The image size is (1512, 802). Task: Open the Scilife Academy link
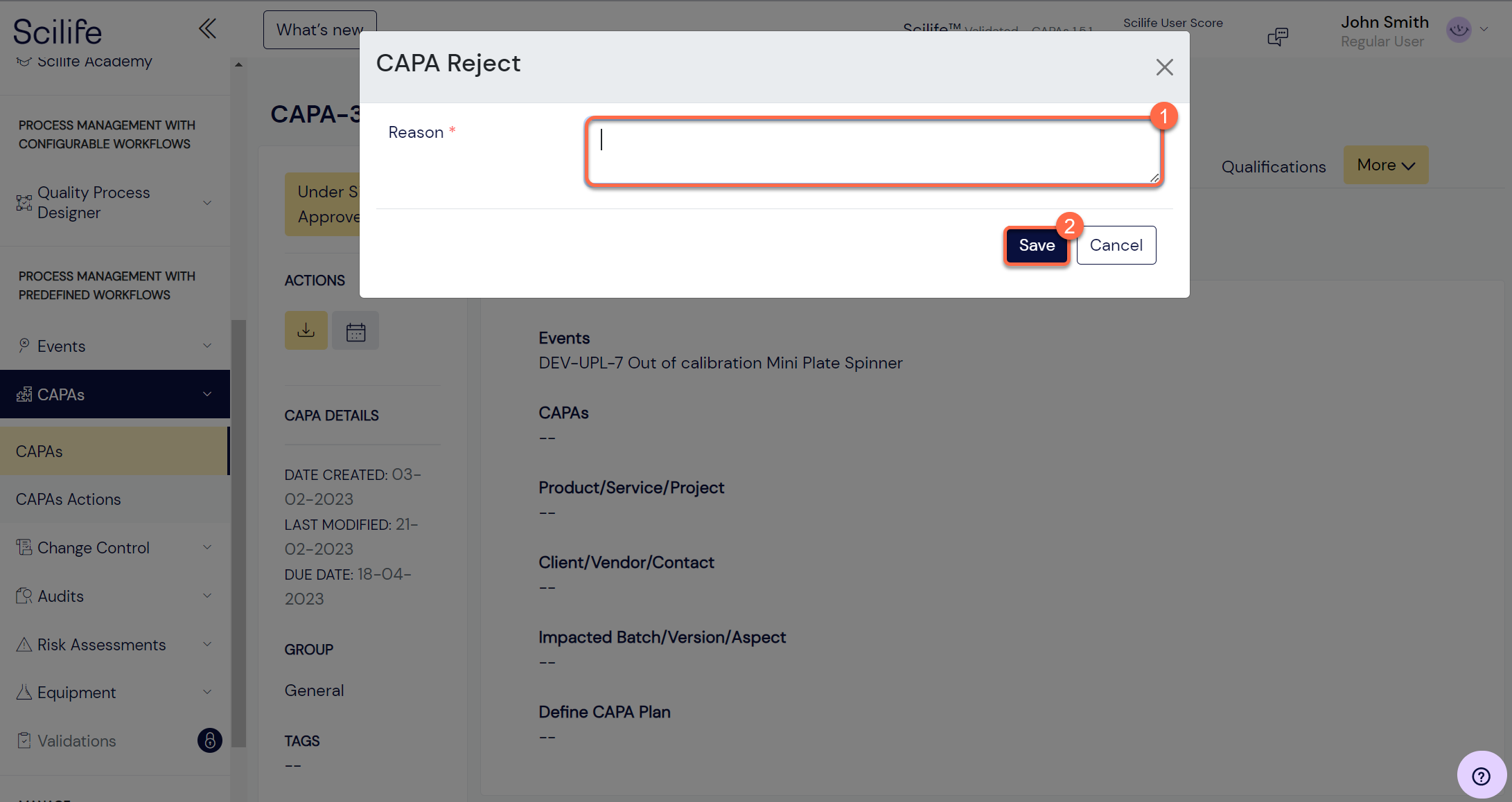point(94,61)
